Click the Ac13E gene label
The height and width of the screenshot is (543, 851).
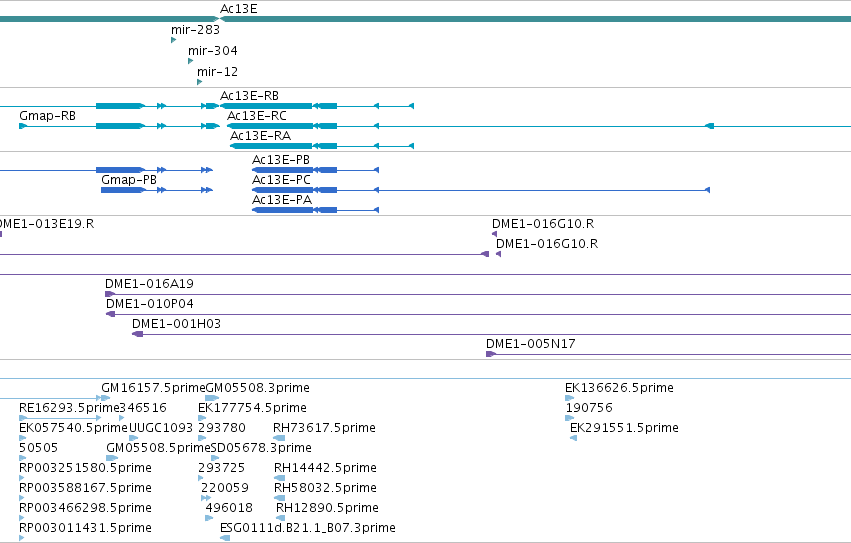[238, 9]
